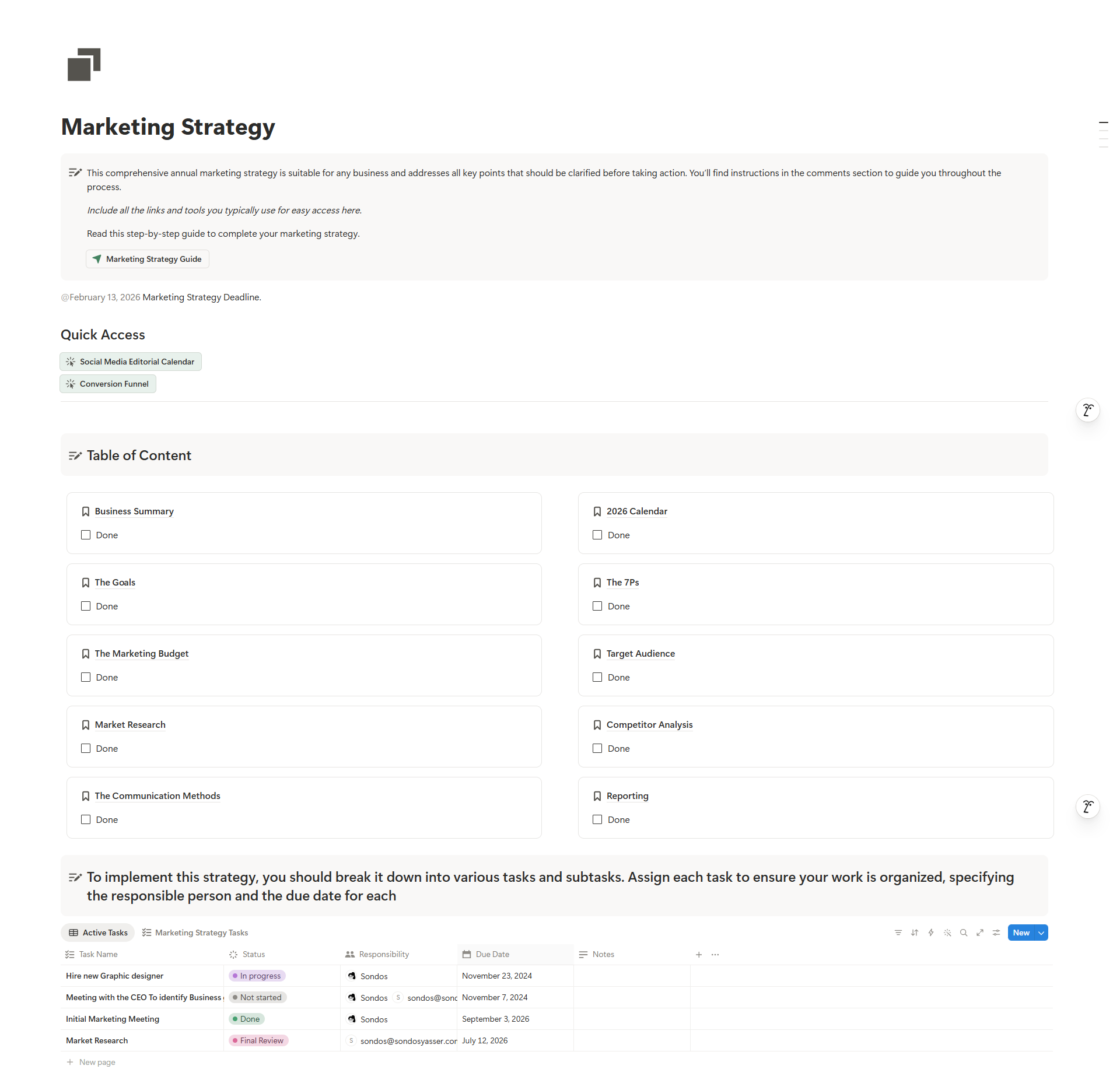Click the Competitor Analysis bookmark icon
The width and height of the screenshot is (1120, 1076).
[x=597, y=725]
